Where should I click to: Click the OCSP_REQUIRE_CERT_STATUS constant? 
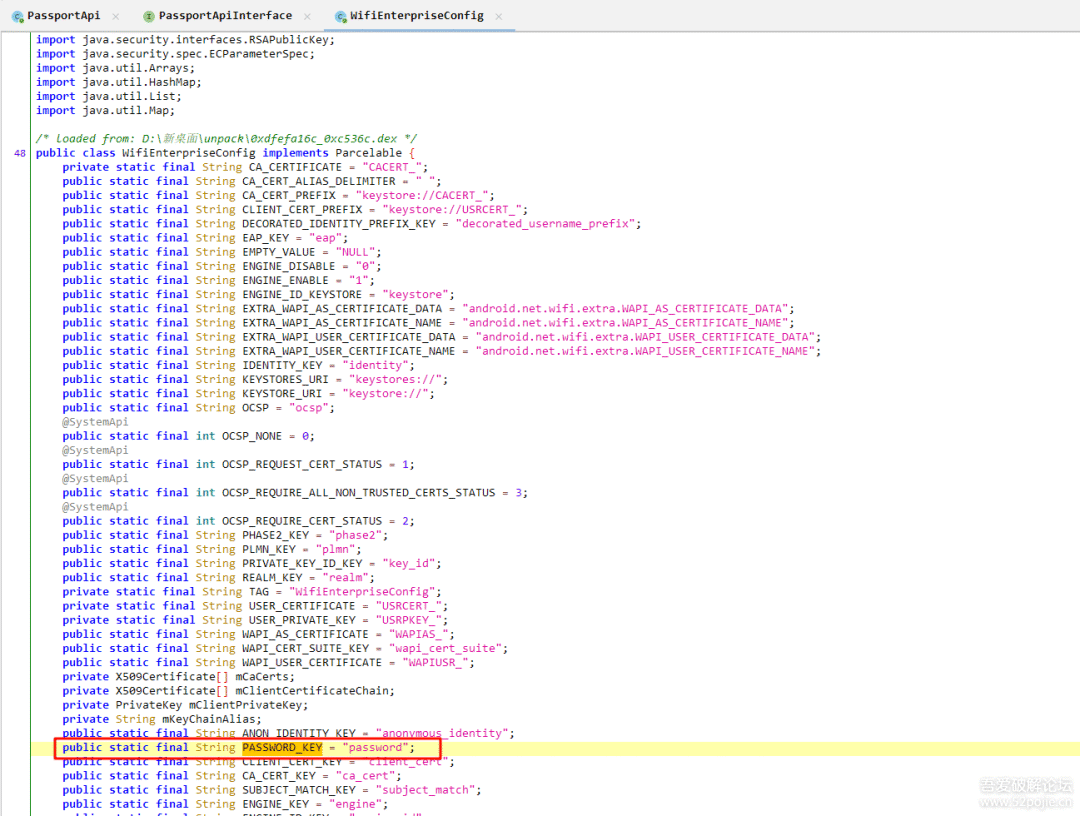coord(302,521)
